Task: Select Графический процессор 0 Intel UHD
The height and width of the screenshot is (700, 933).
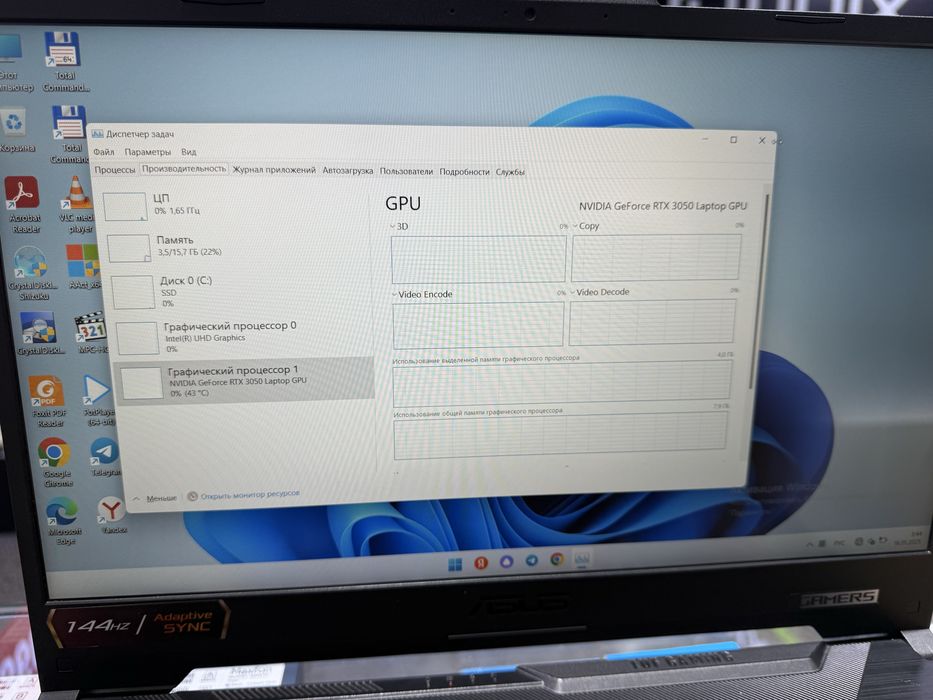Action: click(244, 338)
